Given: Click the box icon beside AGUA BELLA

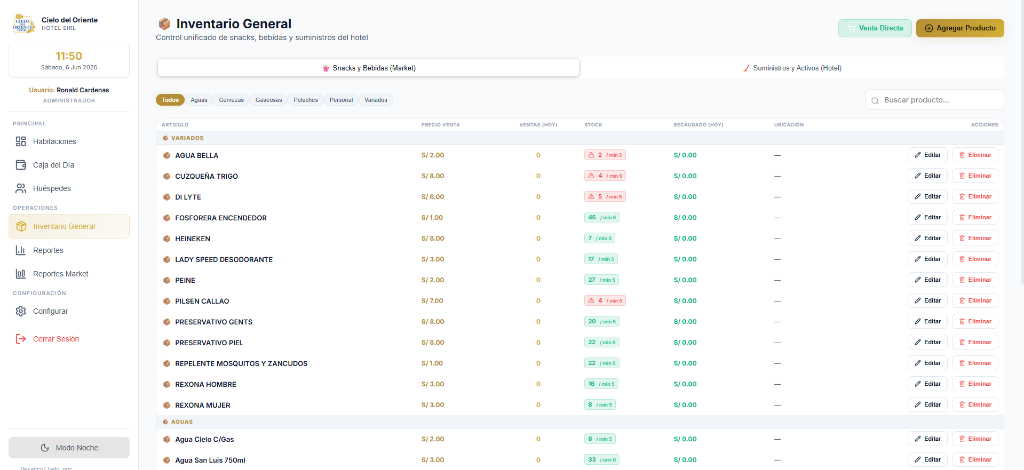Looking at the screenshot, I should point(167,155).
